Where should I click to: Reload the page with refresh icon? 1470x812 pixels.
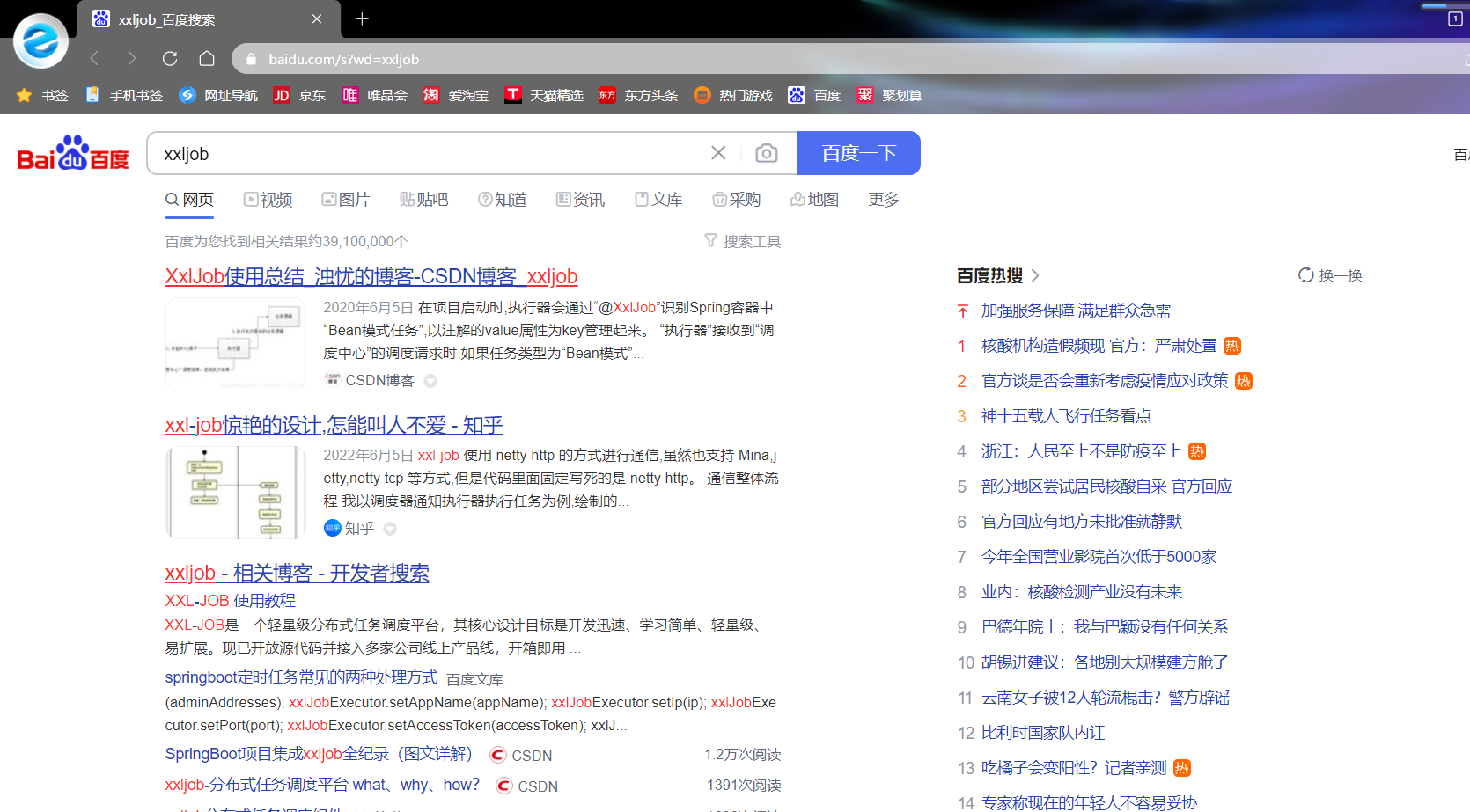170,58
